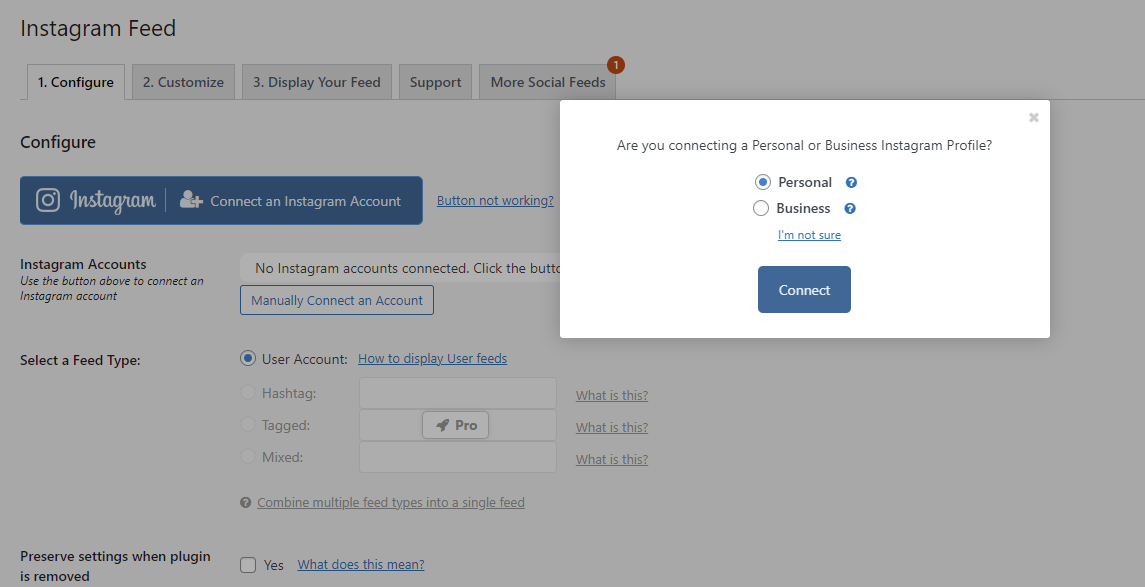Click Manually Connect an Account
This screenshot has width=1145, height=587.
pyautogui.click(x=337, y=300)
